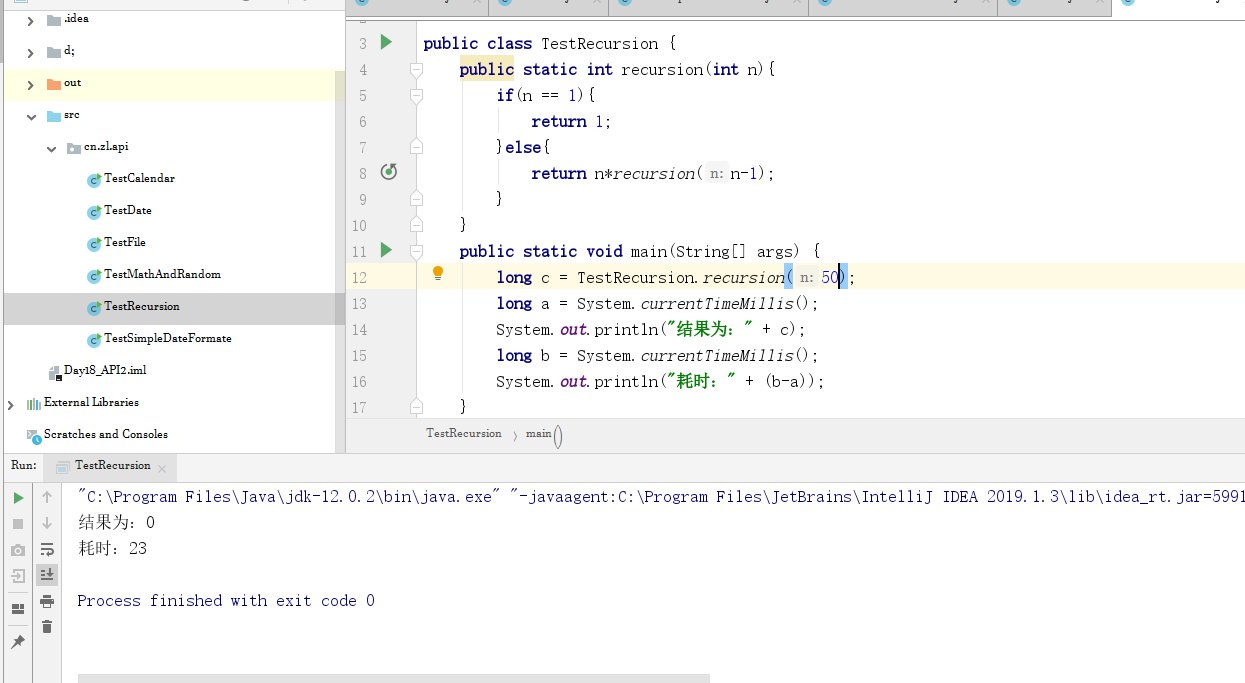Click the .idea folder label
Screen dimensions: 1245x683
[76, 19]
